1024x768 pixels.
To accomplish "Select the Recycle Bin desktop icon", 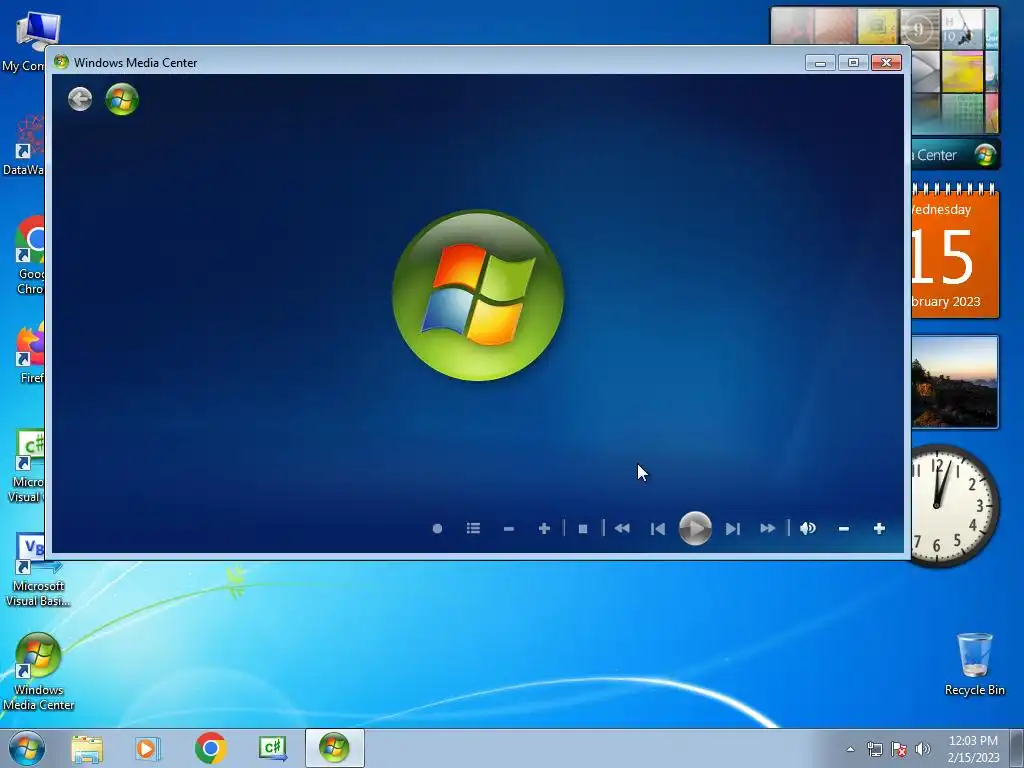I will point(974,664).
